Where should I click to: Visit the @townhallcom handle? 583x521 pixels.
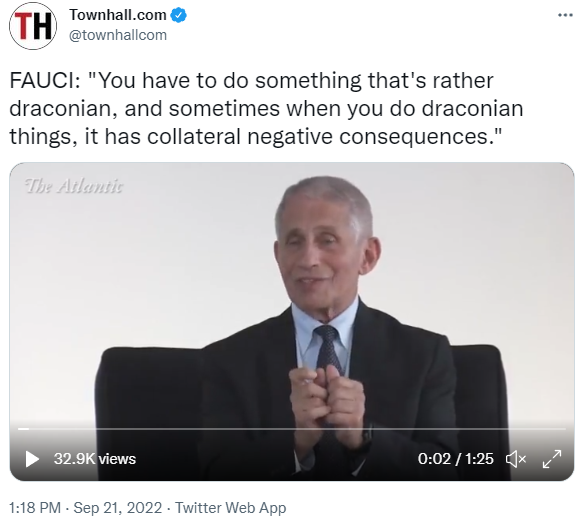tap(118, 35)
